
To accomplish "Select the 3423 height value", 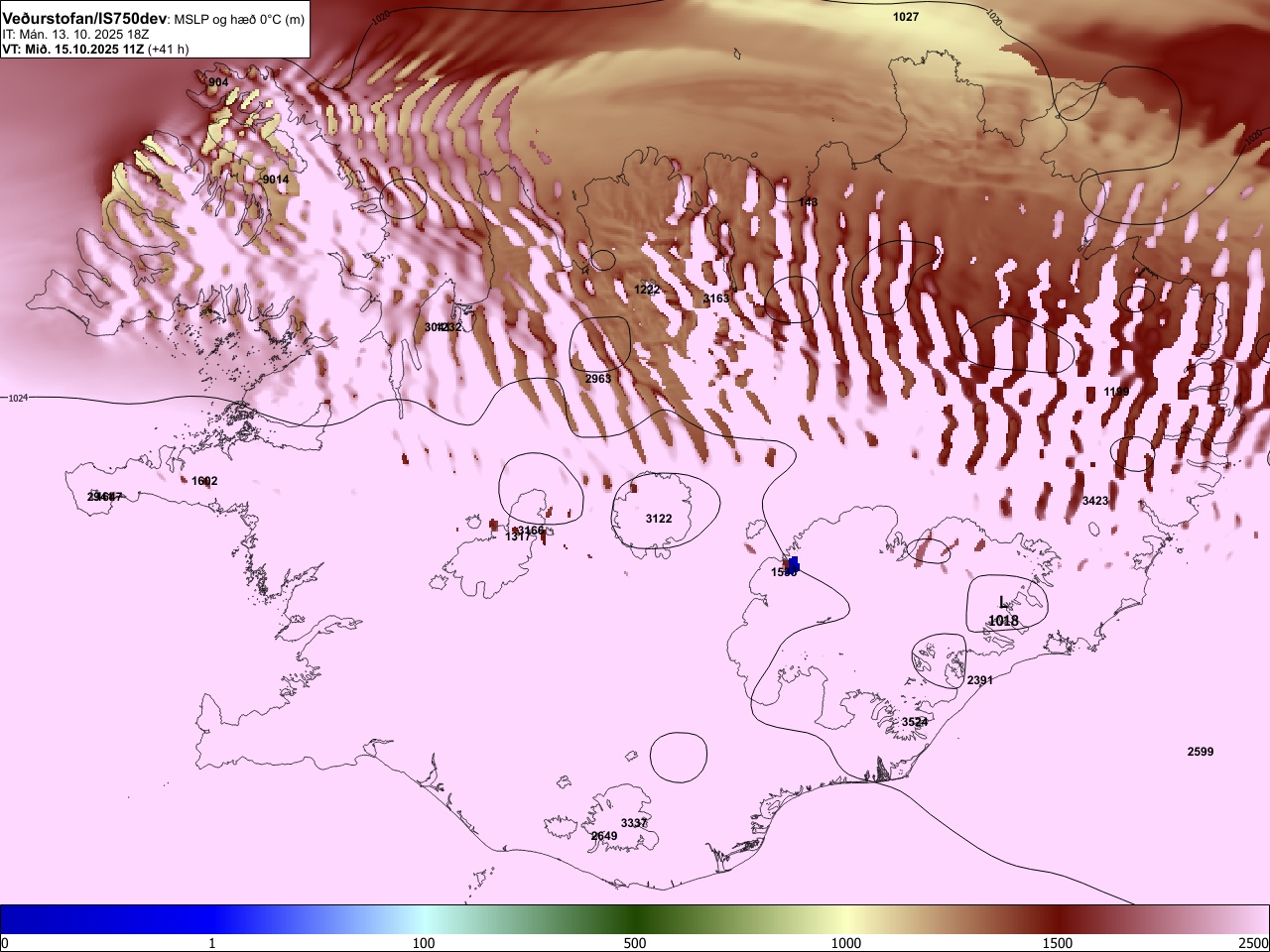I will click(1095, 501).
